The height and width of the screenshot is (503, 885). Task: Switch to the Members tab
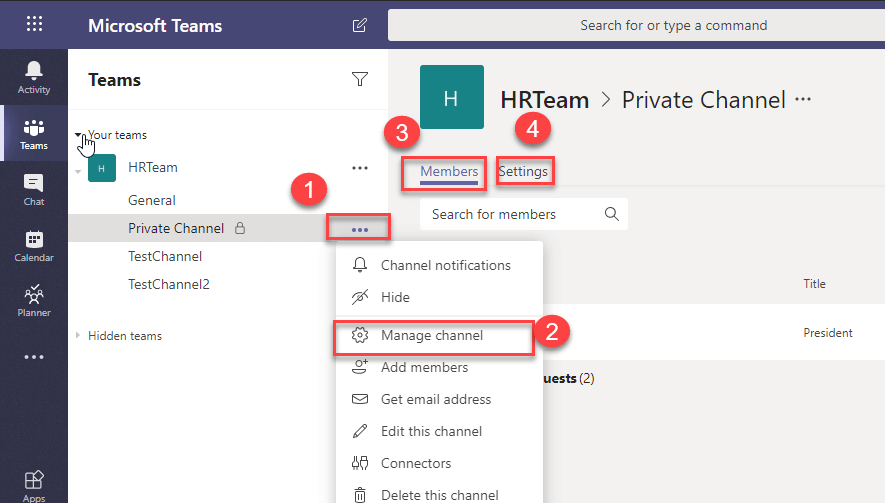[449, 172]
